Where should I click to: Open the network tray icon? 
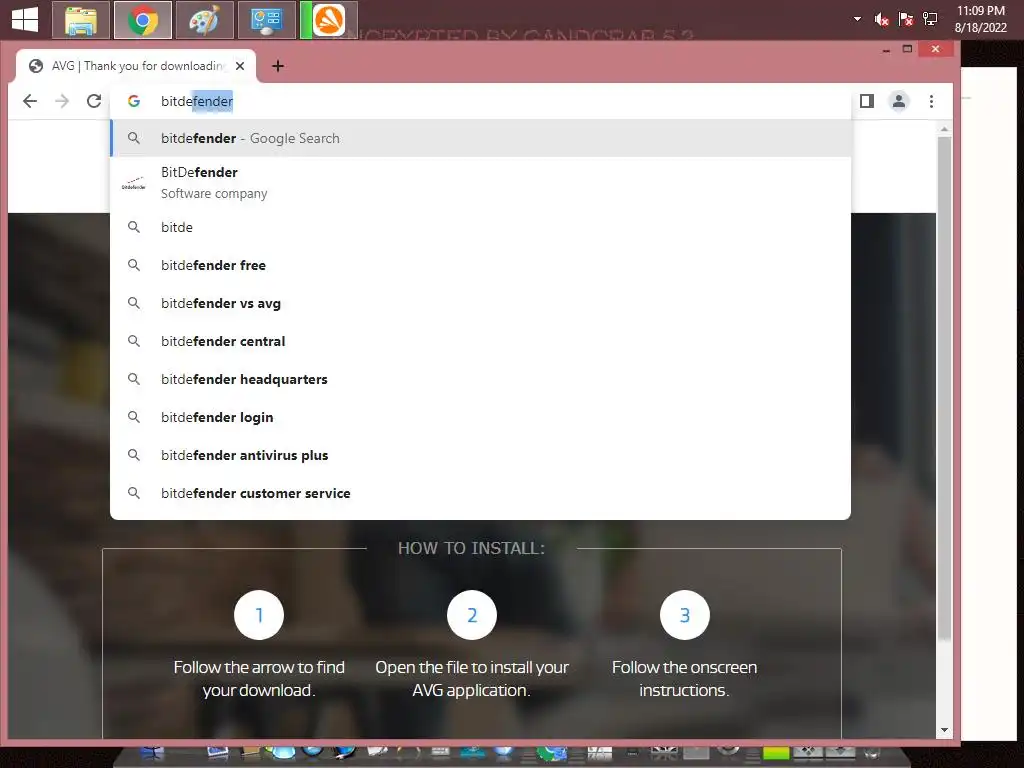[x=930, y=20]
